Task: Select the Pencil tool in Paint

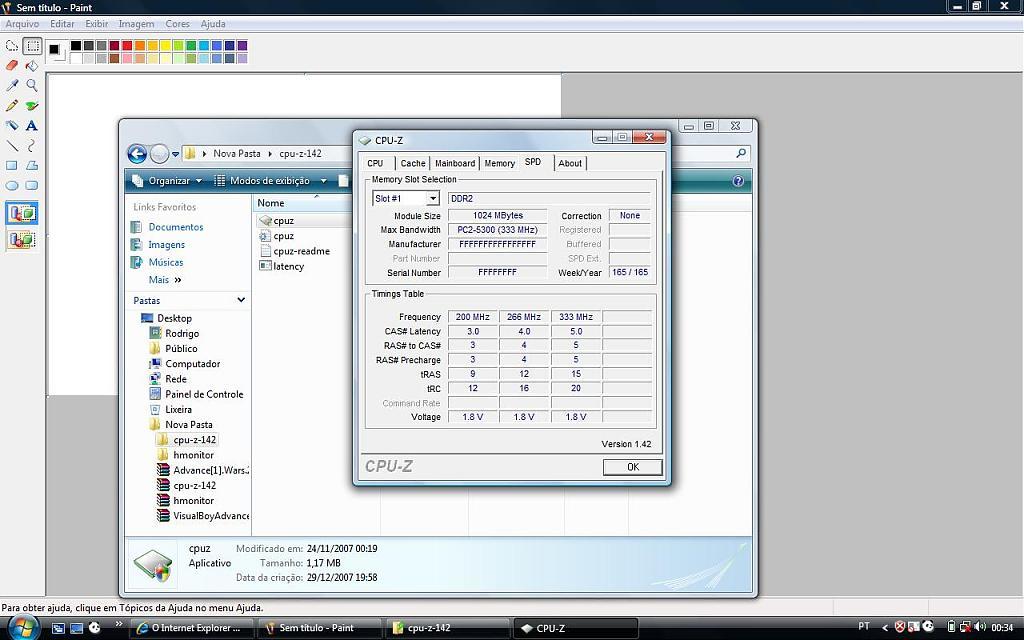Action: (12, 106)
